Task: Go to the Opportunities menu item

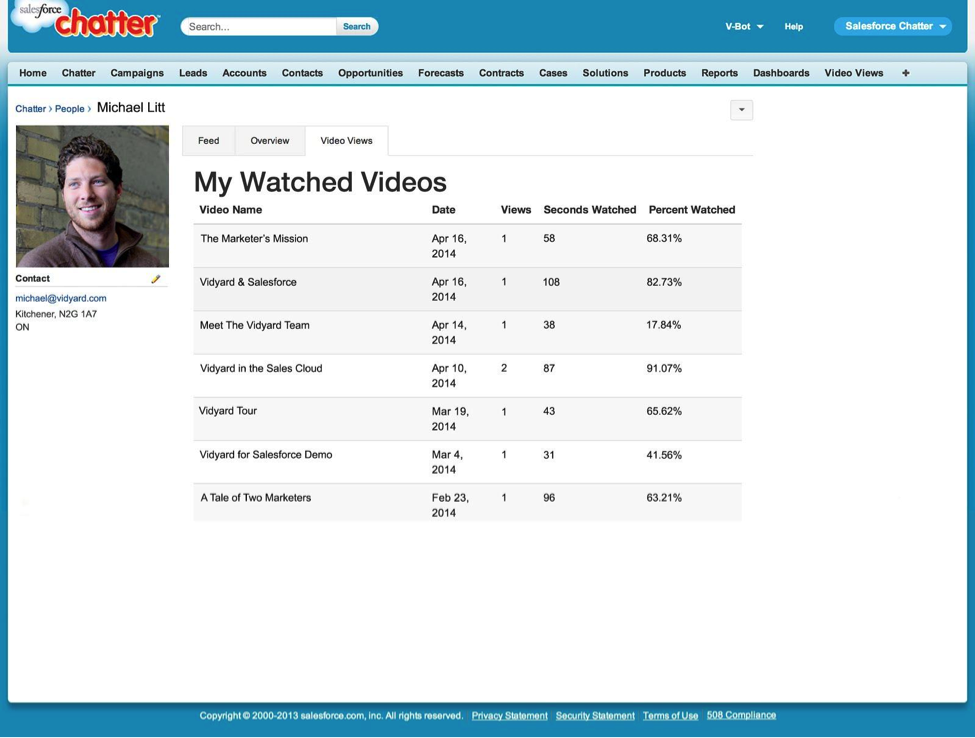Action: (x=370, y=73)
